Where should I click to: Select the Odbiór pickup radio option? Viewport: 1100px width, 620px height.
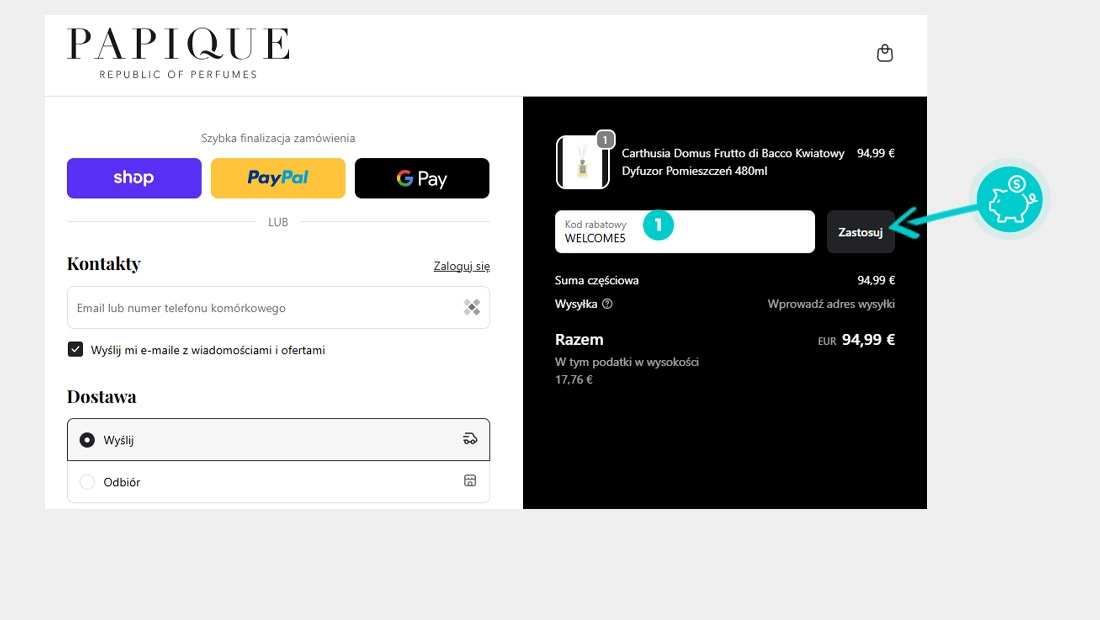87,482
